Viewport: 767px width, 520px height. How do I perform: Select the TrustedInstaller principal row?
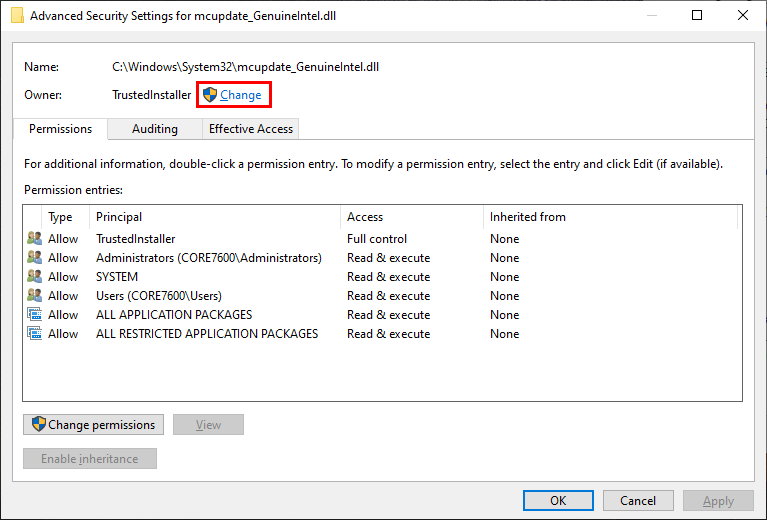coord(382,239)
